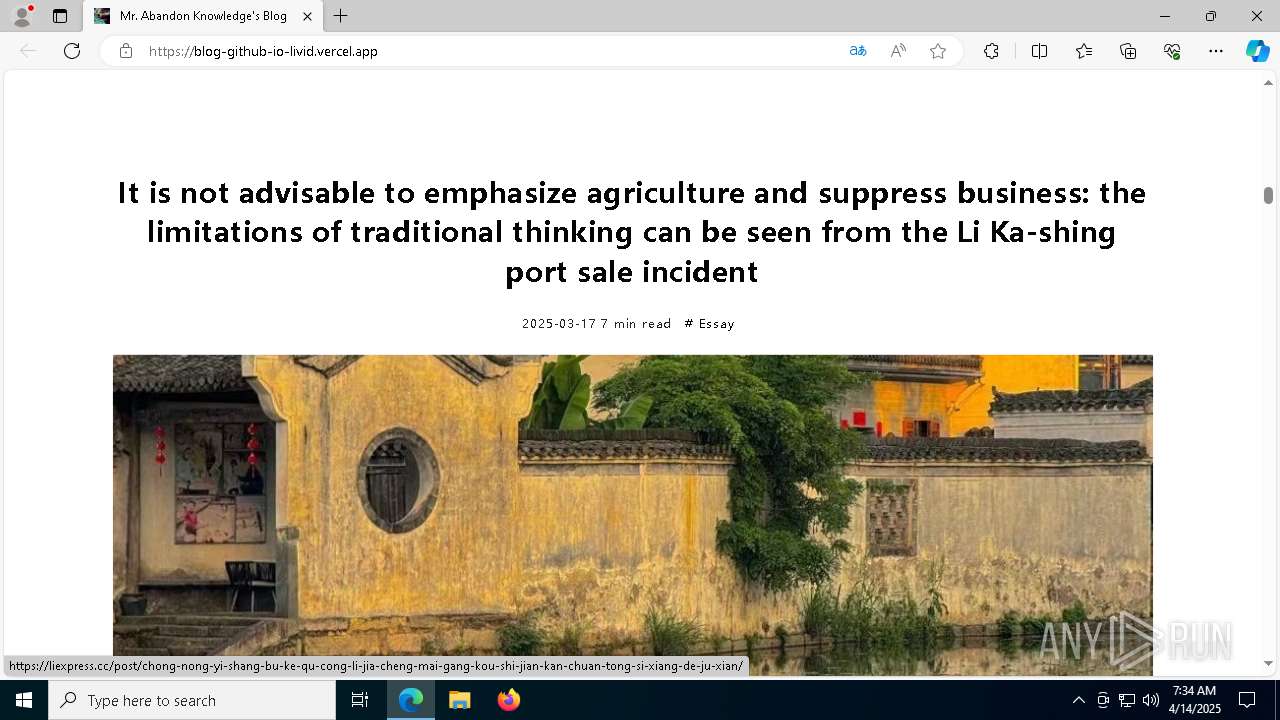Open the Essay tag link
The height and width of the screenshot is (720, 1280).
tap(710, 324)
